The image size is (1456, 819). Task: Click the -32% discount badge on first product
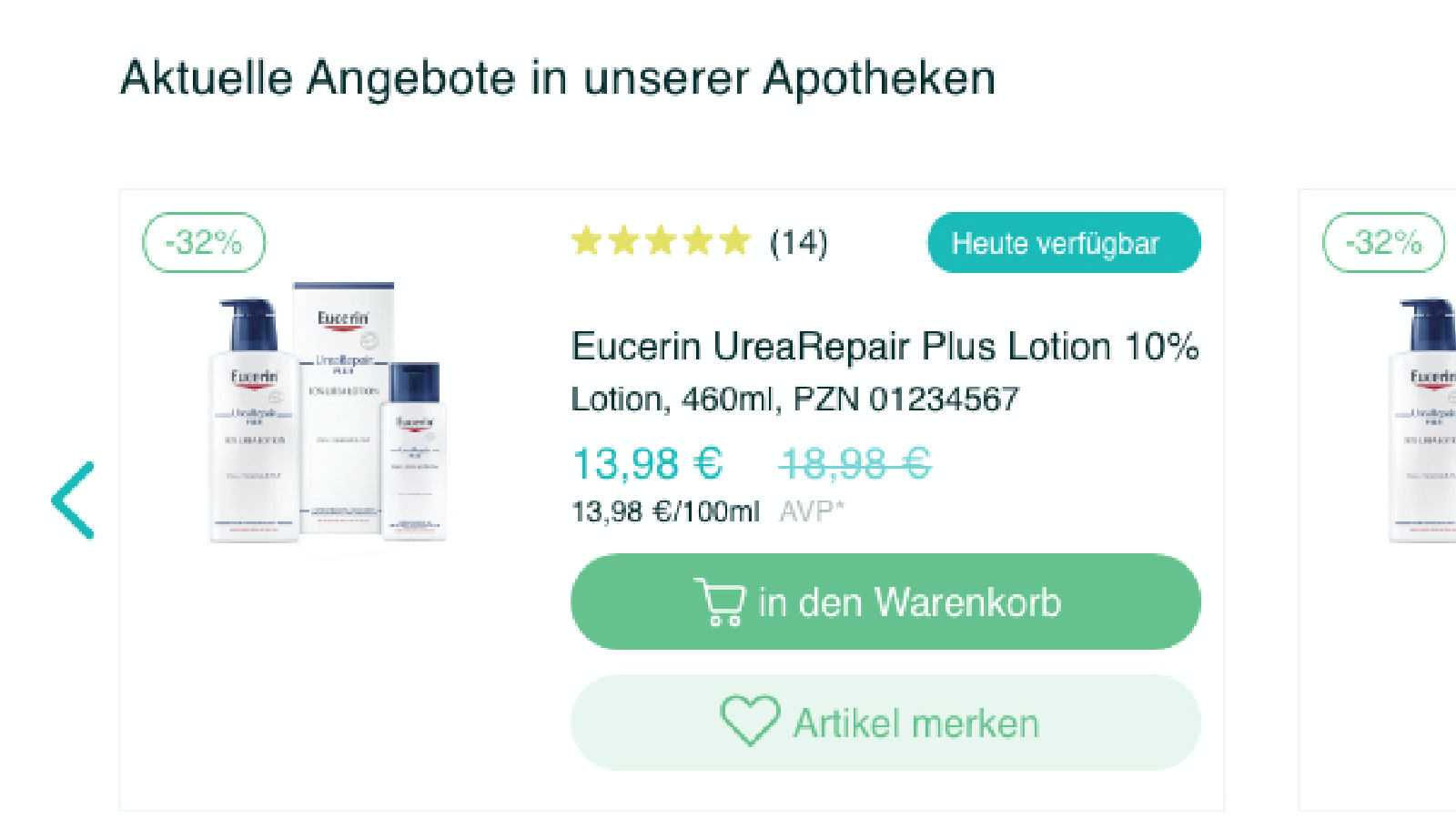click(x=204, y=242)
